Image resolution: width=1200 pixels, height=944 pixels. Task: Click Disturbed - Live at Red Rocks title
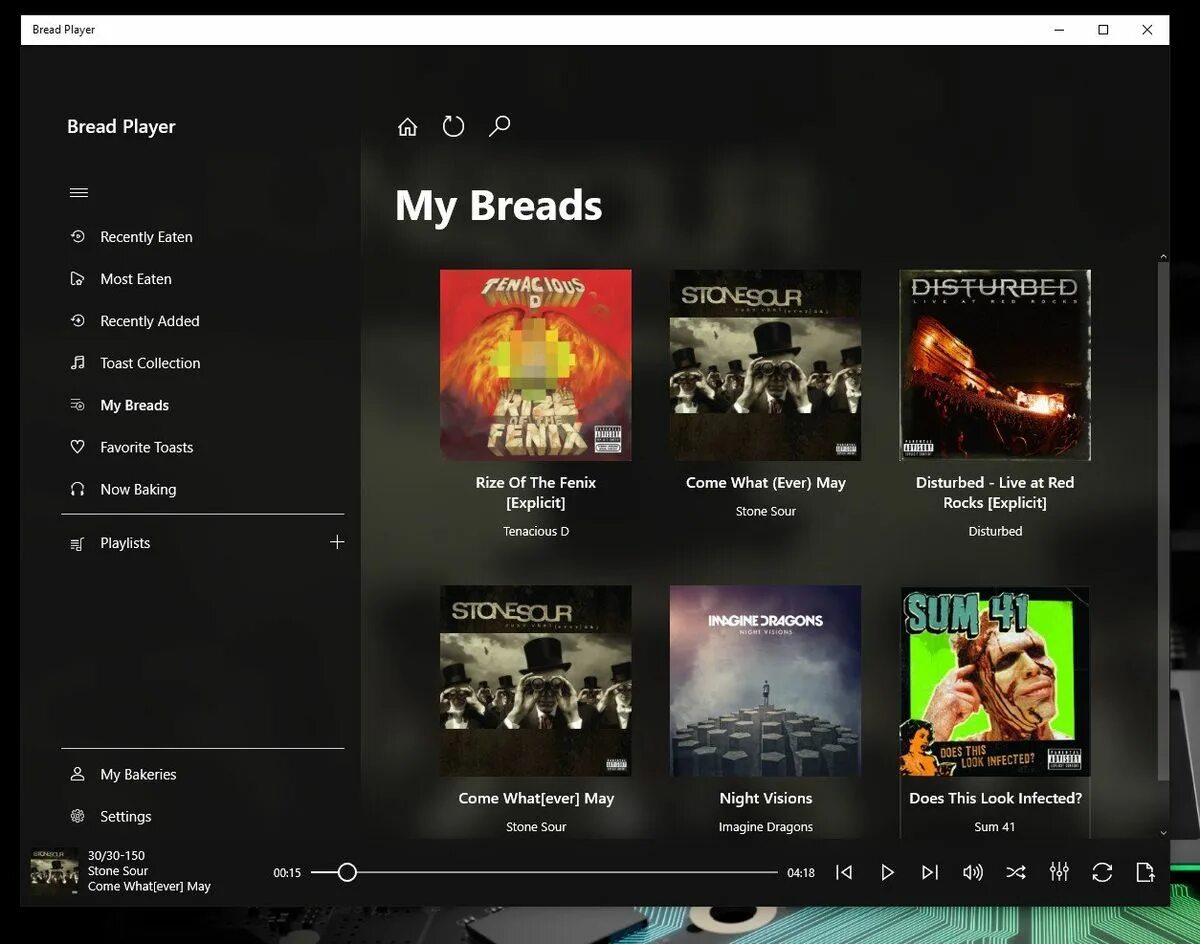click(995, 492)
